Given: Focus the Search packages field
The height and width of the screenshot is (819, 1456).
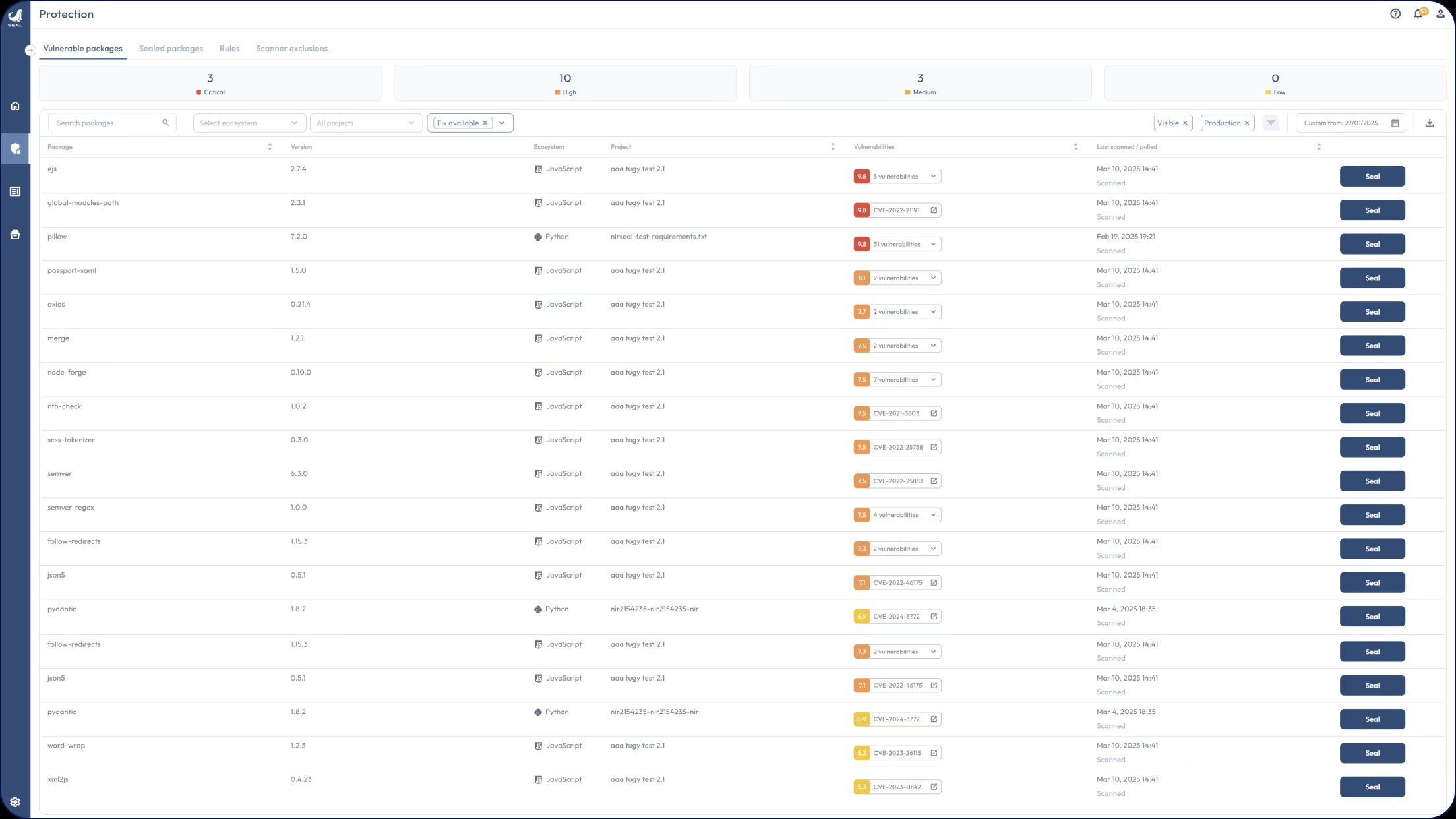Looking at the screenshot, I should click(112, 123).
